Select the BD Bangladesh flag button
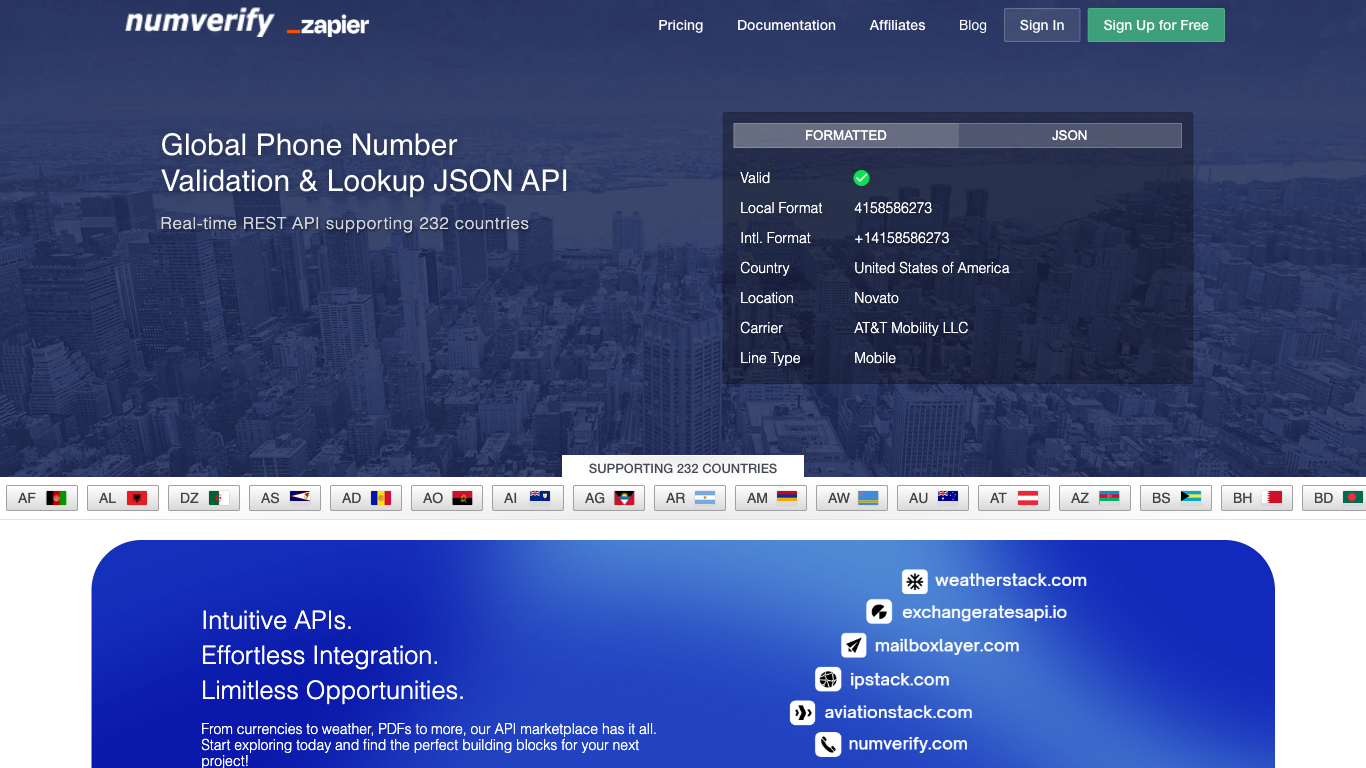The image size is (1366, 768). coord(1334,498)
